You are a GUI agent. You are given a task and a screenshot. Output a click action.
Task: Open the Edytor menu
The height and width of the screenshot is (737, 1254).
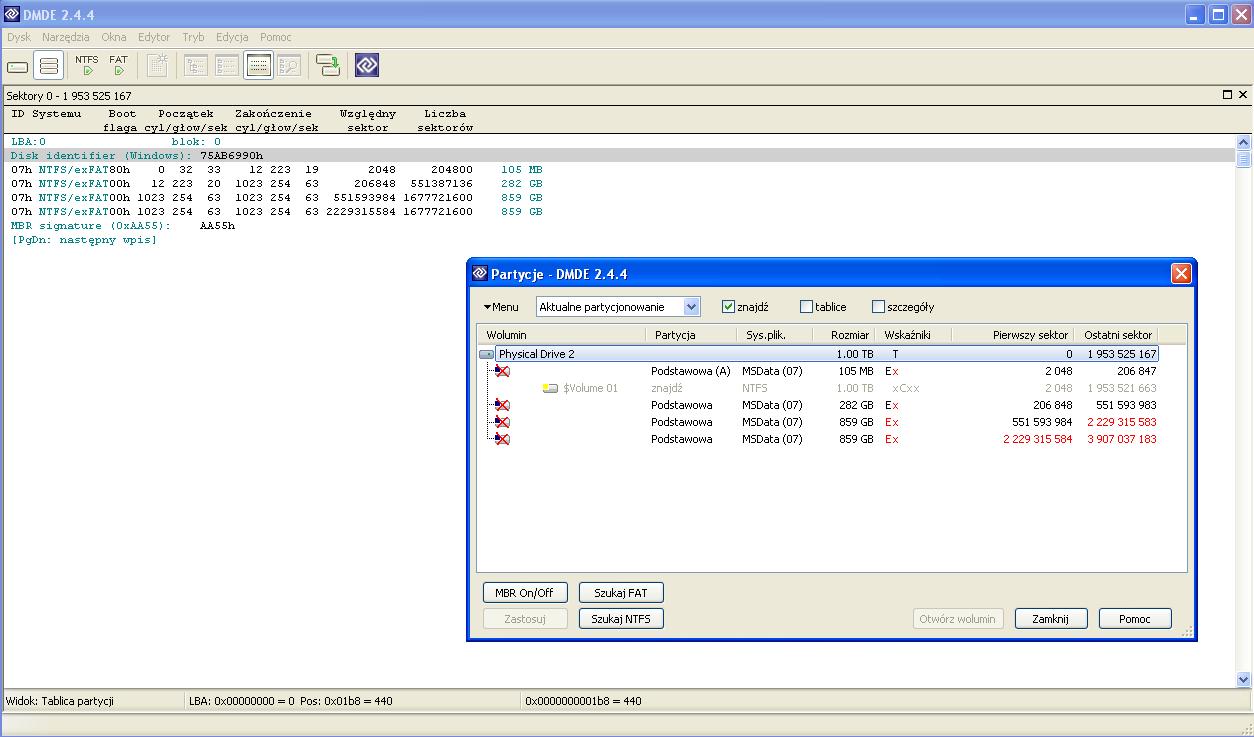click(154, 37)
